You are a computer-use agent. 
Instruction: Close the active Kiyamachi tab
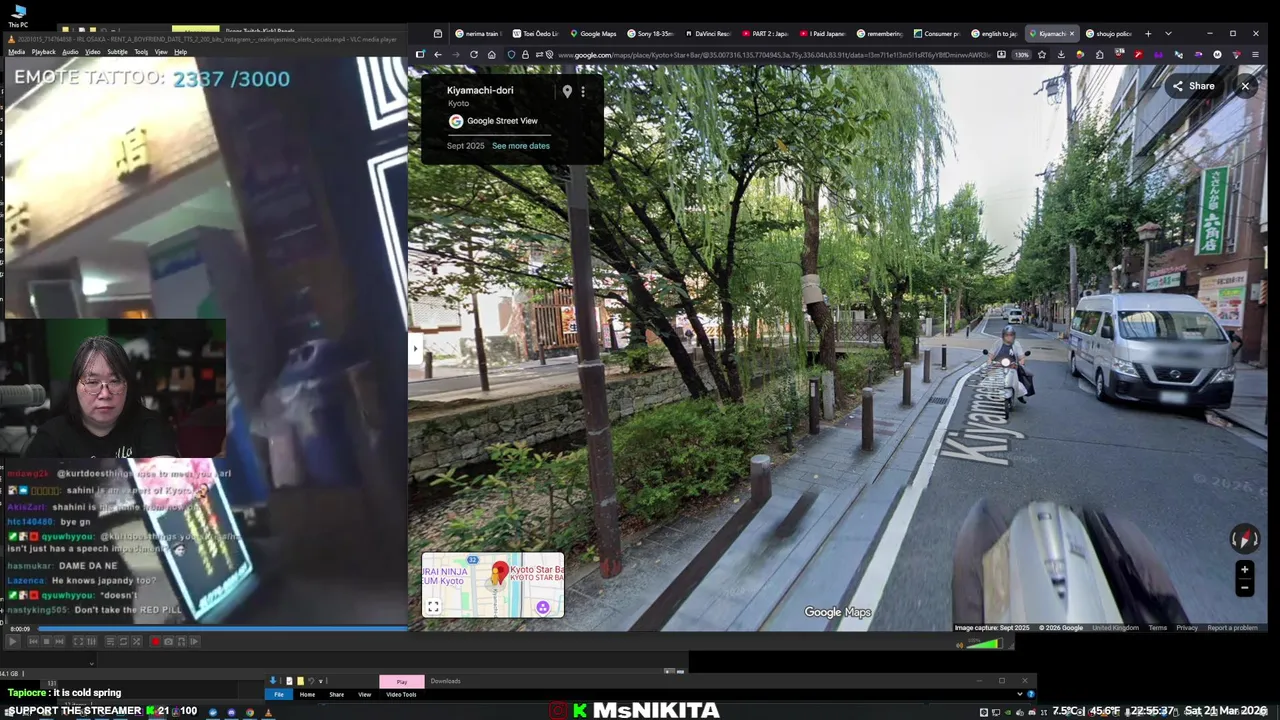1072,33
